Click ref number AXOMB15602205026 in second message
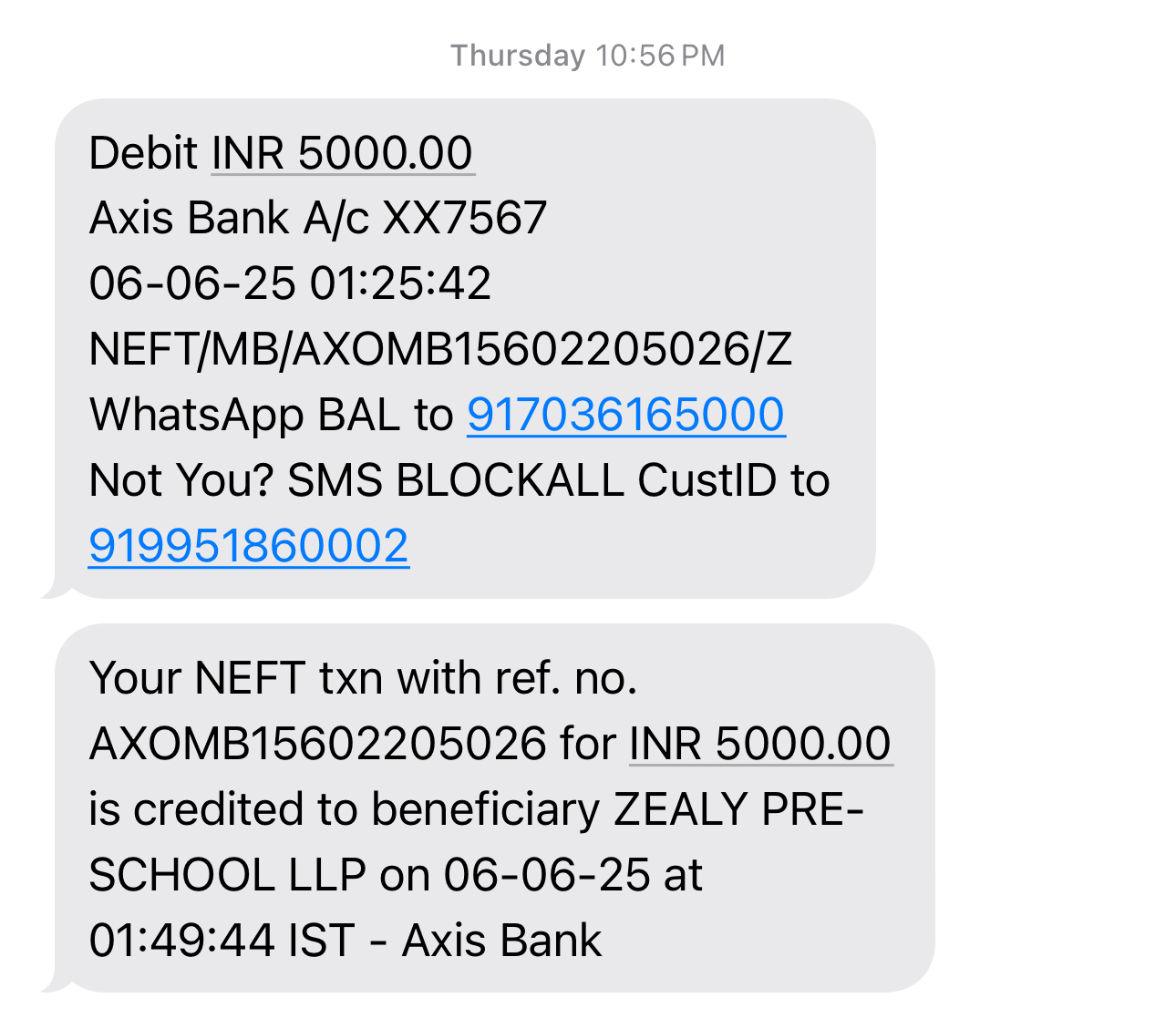Image resolution: width=1176 pixels, height=1029 pixels. click(317, 744)
